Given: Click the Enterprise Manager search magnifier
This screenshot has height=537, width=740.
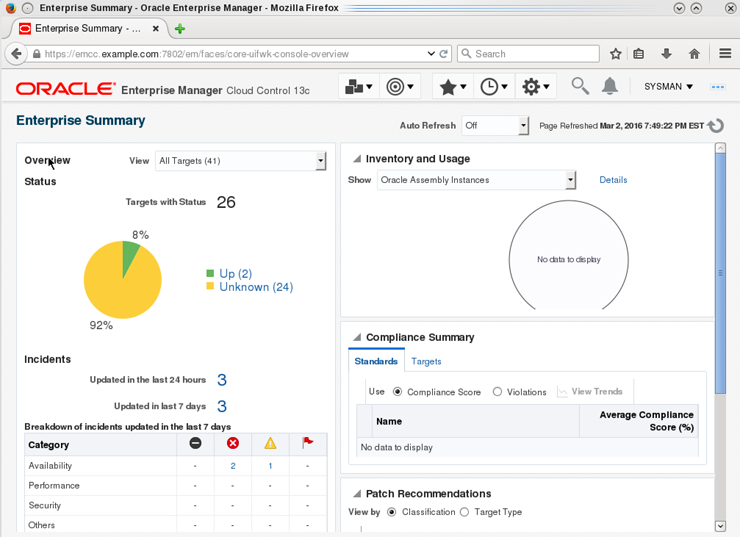Looking at the screenshot, I should [580, 86].
